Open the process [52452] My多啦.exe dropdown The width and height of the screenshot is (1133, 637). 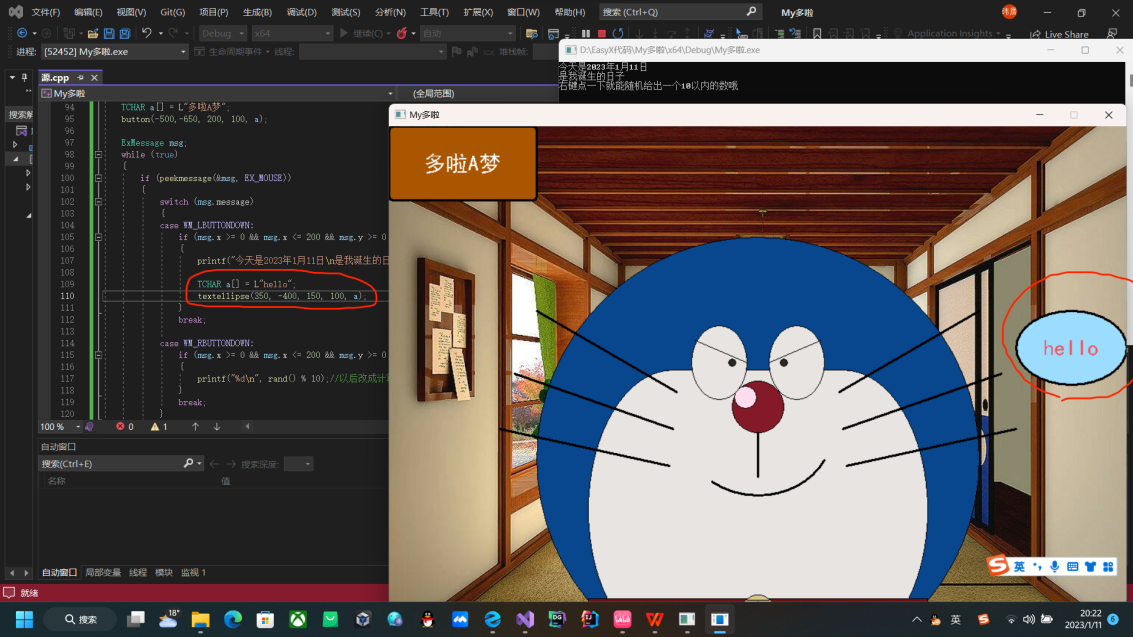click(114, 51)
